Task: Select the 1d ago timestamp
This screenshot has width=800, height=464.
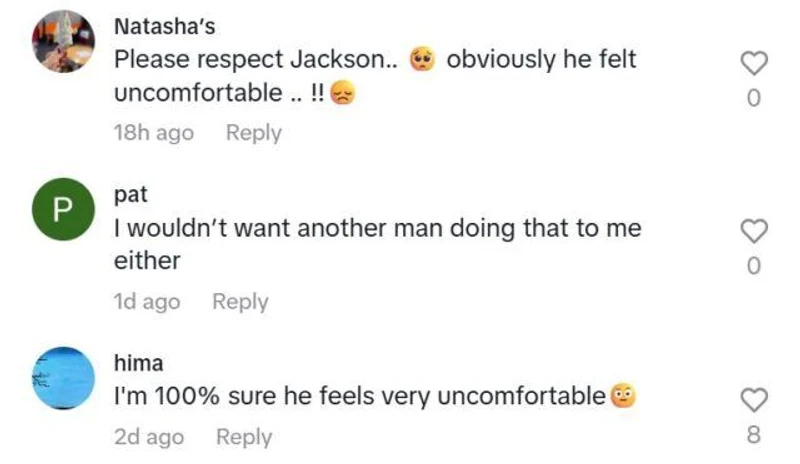Action: (x=147, y=301)
